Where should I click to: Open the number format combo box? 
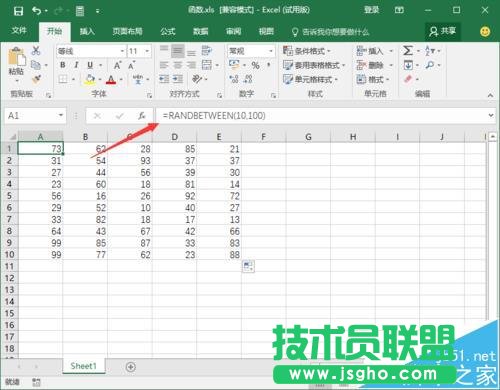pyautogui.click(x=251, y=51)
